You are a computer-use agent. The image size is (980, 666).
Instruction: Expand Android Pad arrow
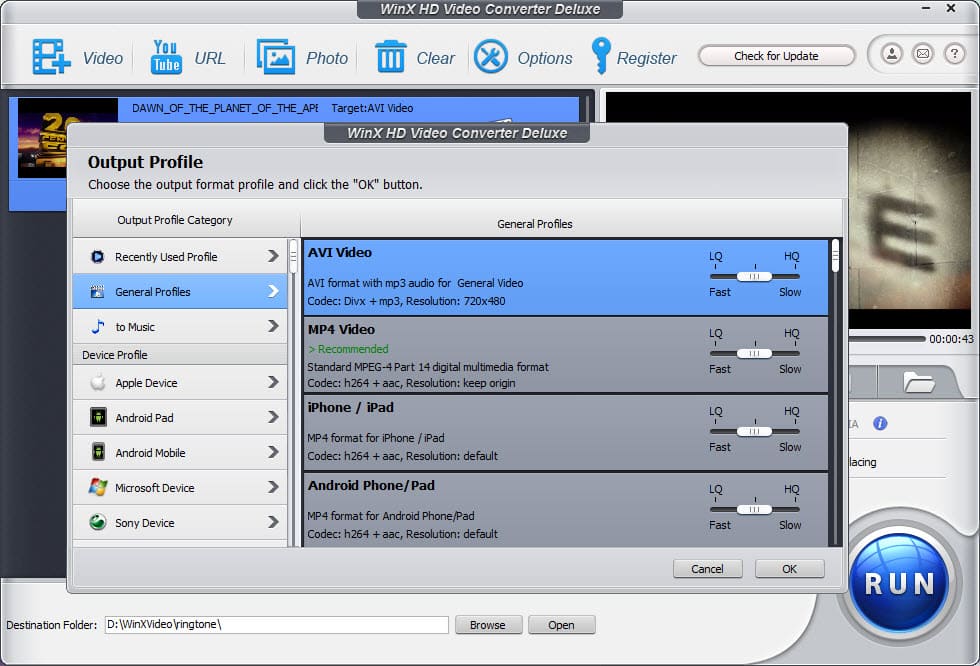coord(273,417)
